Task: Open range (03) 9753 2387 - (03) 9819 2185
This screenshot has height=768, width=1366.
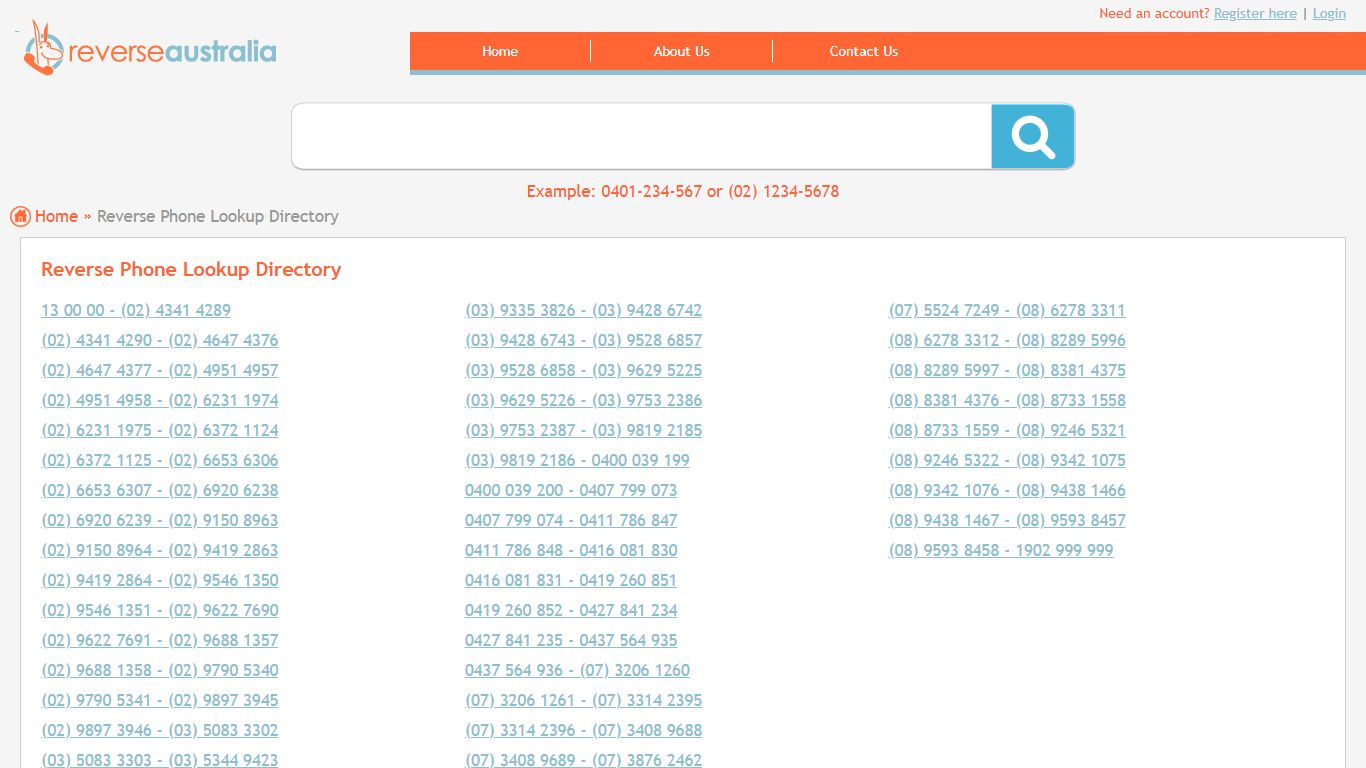Action: coord(584,430)
